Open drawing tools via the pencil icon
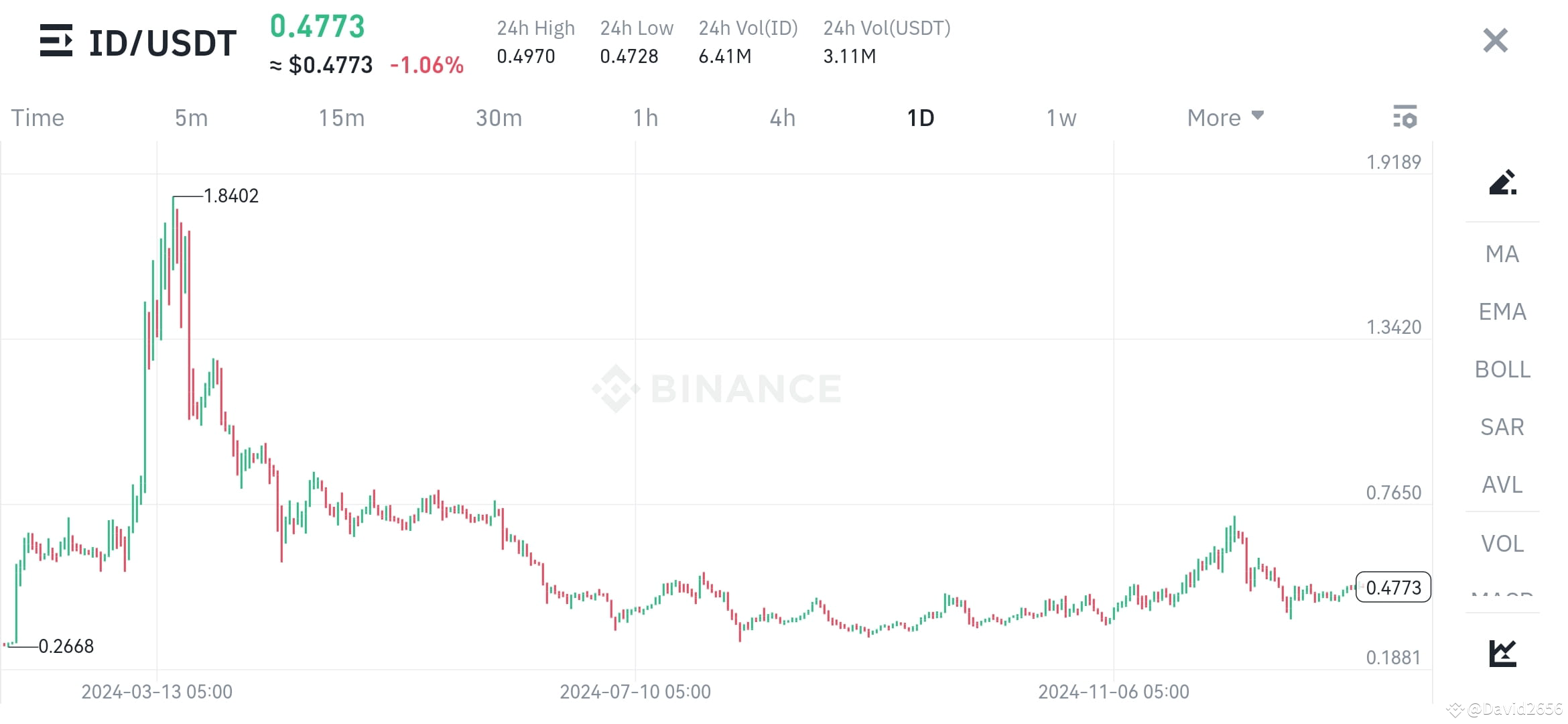Image resolution: width=1568 pixels, height=724 pixels. click(1503, 184)
